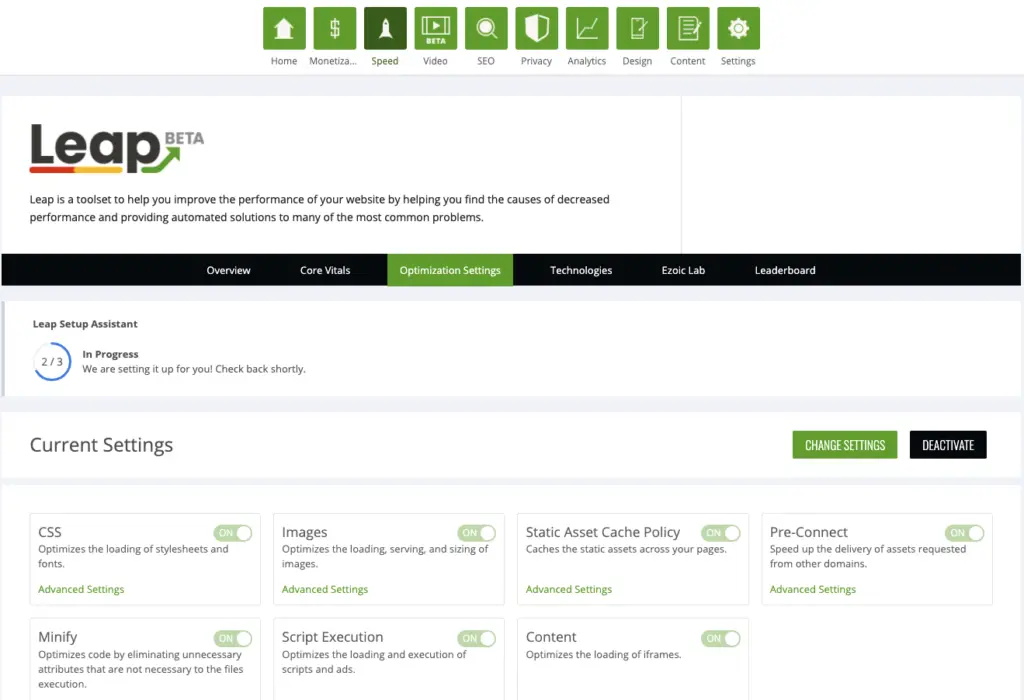Toggle the Script Execution switch
The width and height of the screenshot is (1024, 700).
(x=477, y=638)
